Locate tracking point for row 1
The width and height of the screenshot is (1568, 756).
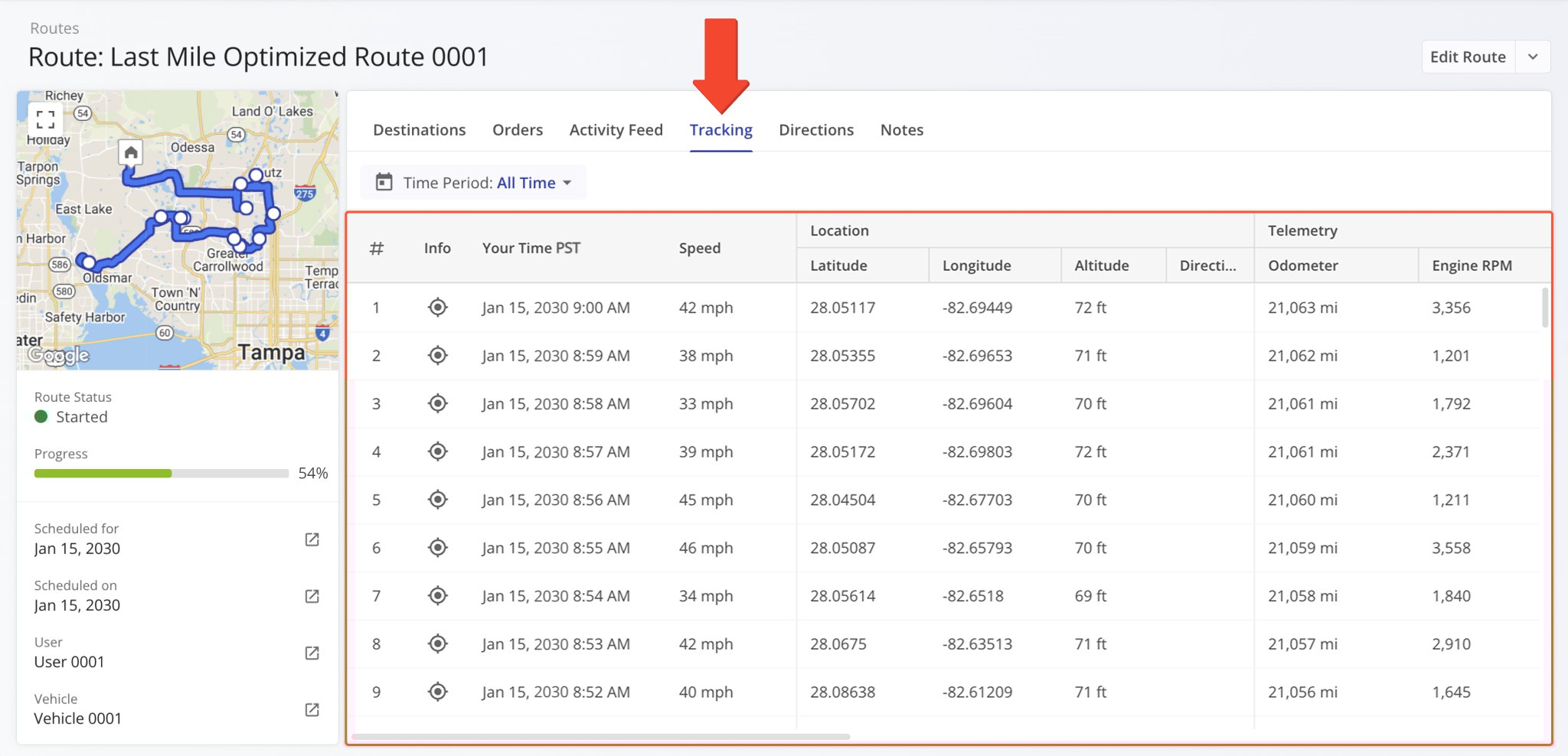click(x=437, y=308)
